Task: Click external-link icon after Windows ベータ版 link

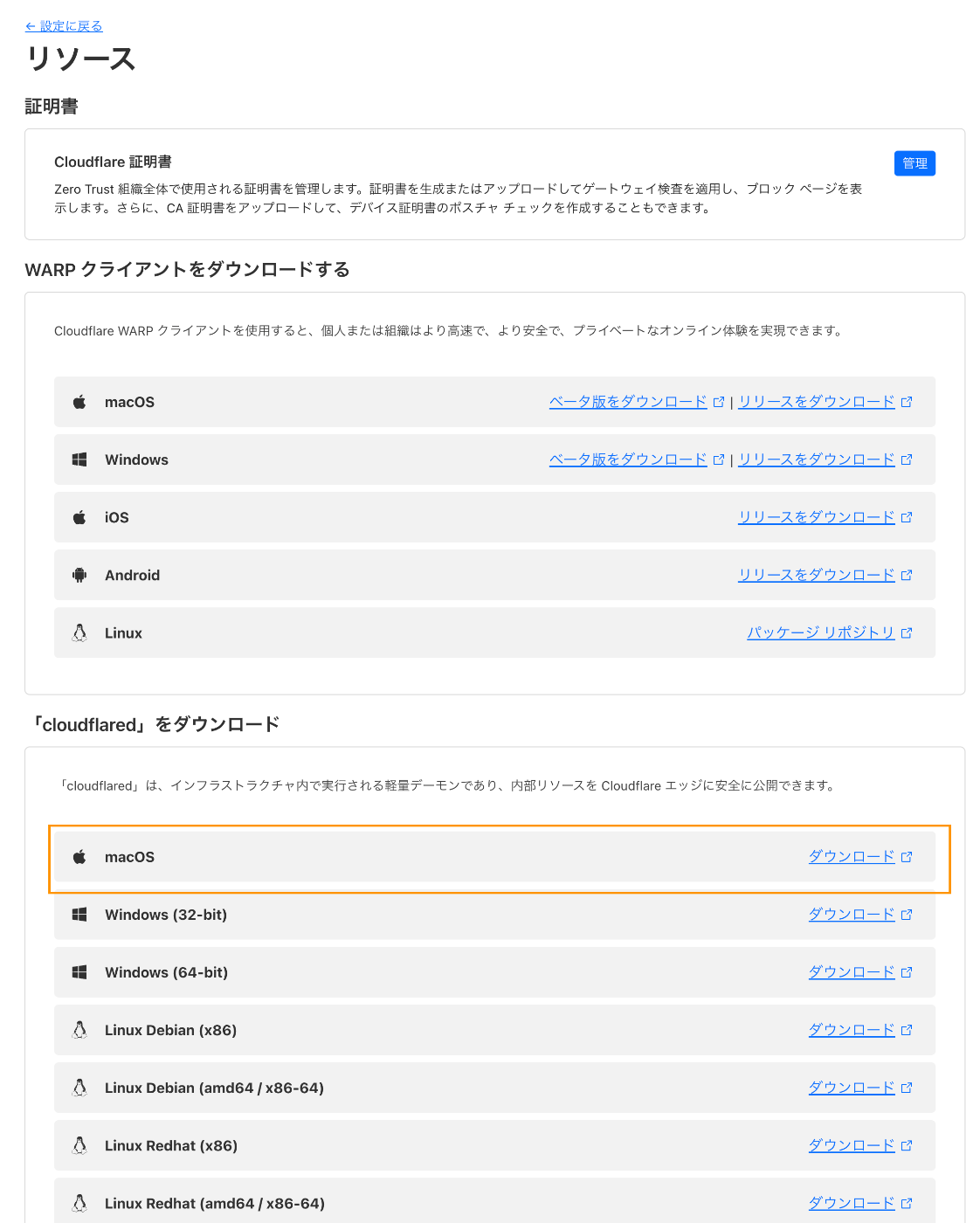Action: [x=719, y=459]
